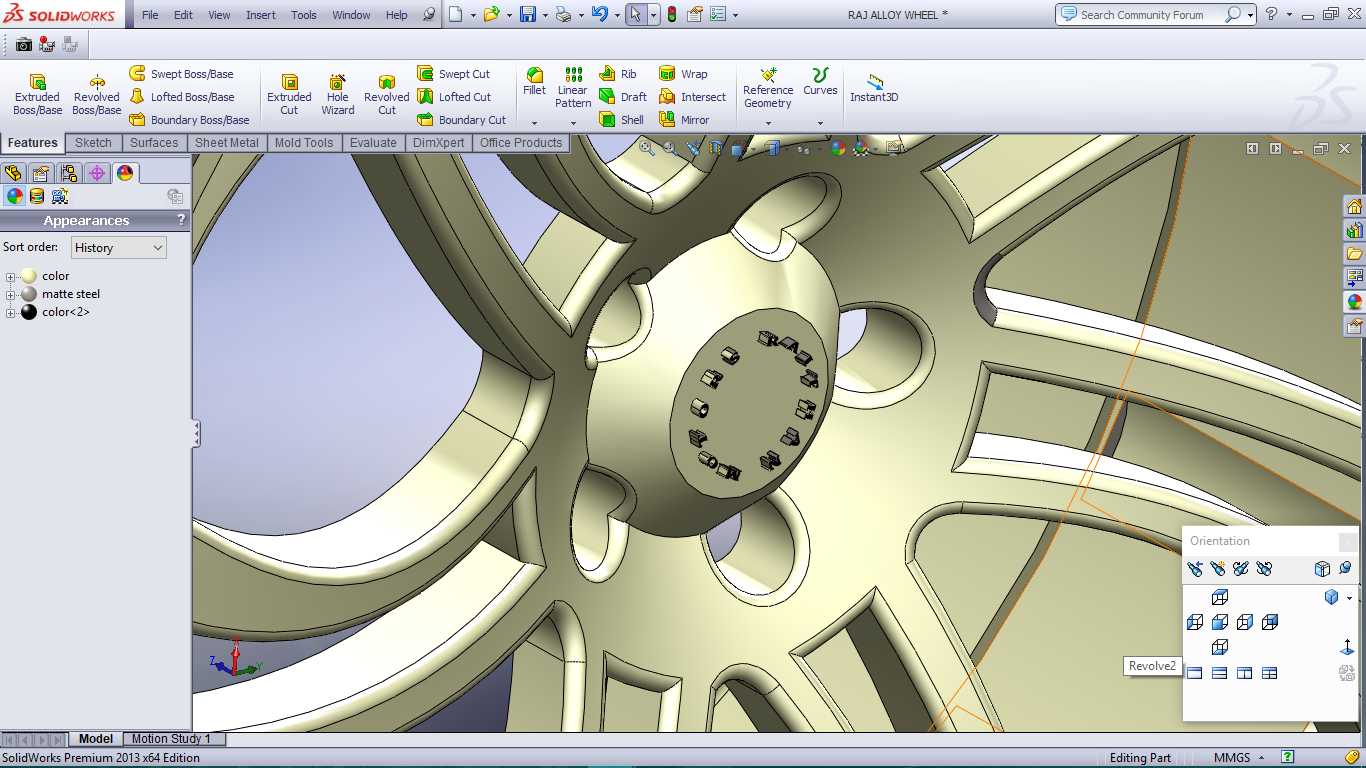Select the Fillet tool
Screen dimensions: 1366x768
534,82
